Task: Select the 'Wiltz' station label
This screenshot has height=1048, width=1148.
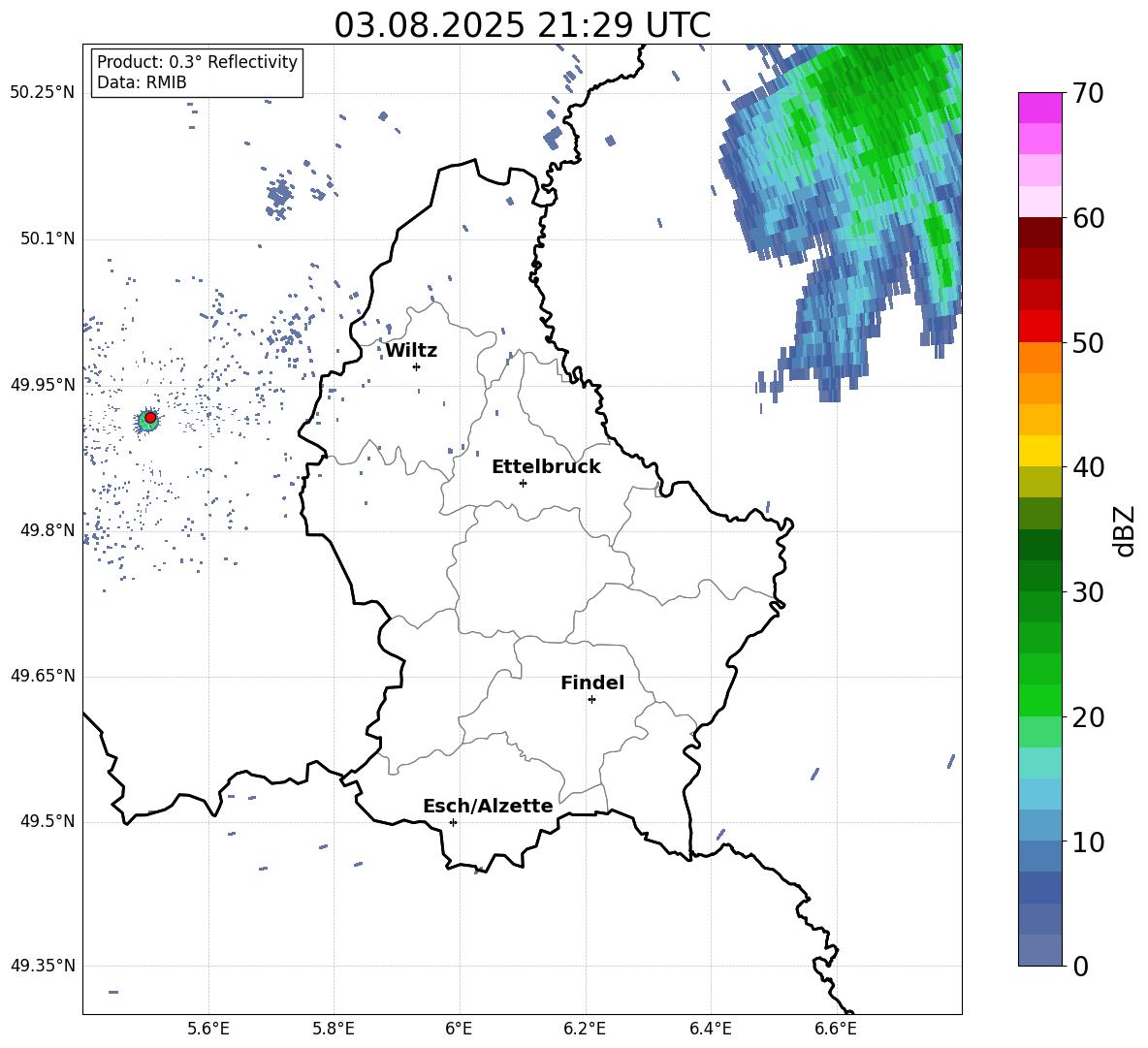Action: tap(411, 351)
